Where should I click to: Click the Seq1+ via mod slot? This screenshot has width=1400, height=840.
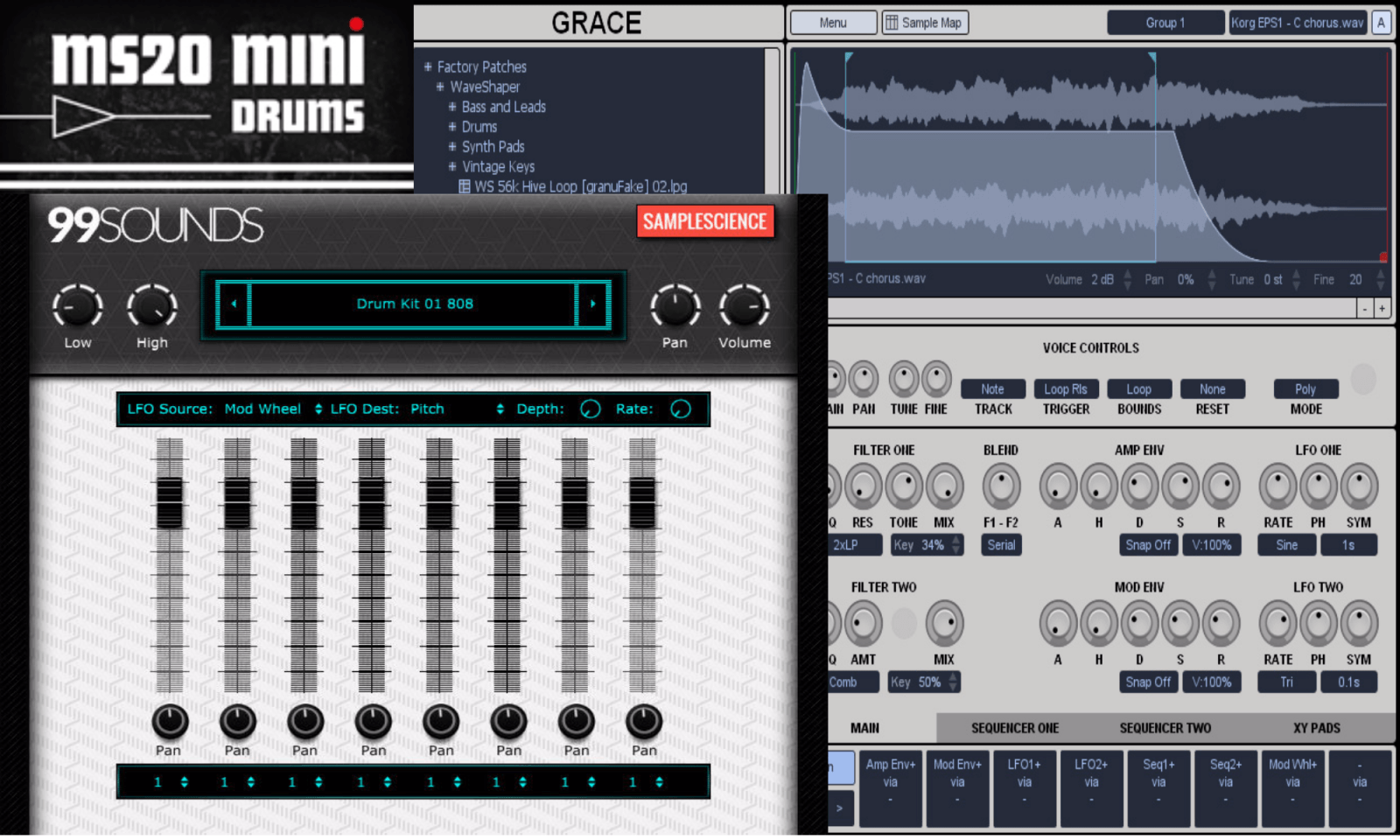tap(1158, 787)
